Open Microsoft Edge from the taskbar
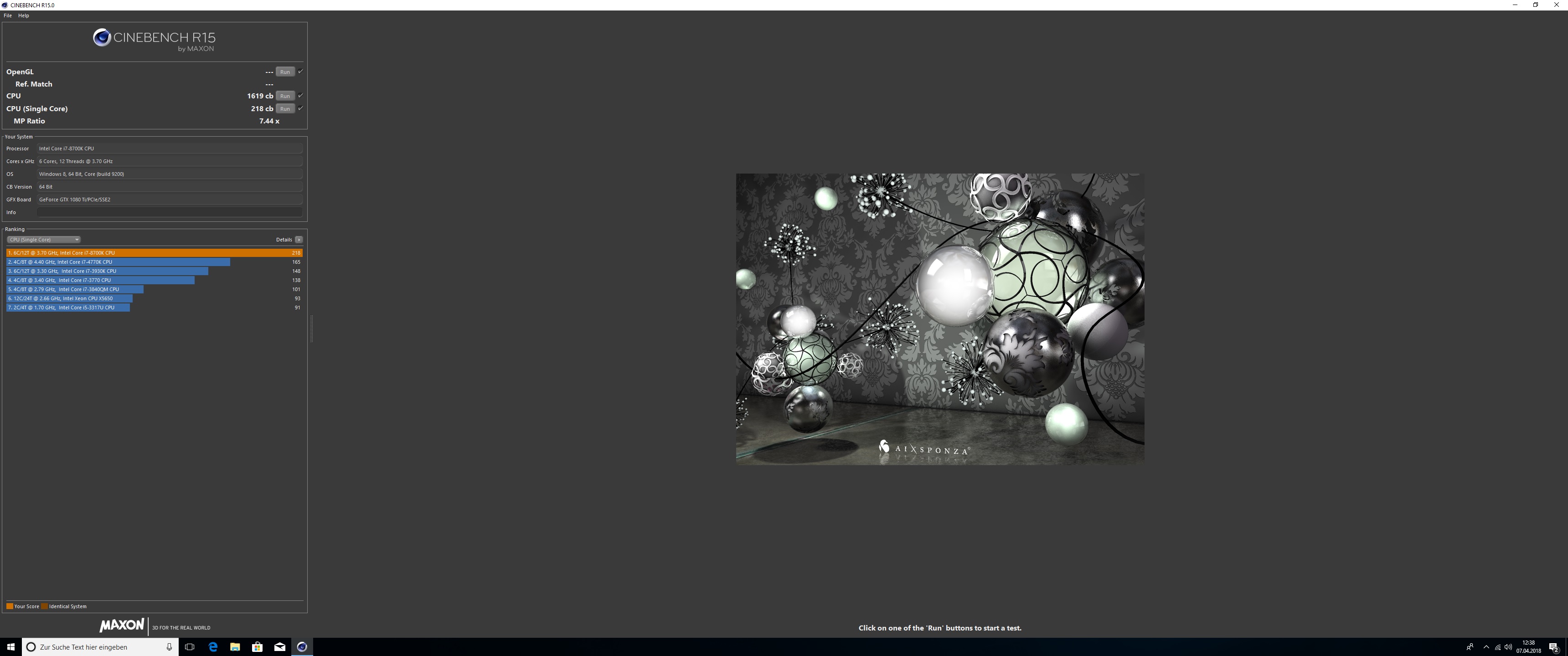The width and height of the screenshot is (1568, 656). tap(212, 646)
